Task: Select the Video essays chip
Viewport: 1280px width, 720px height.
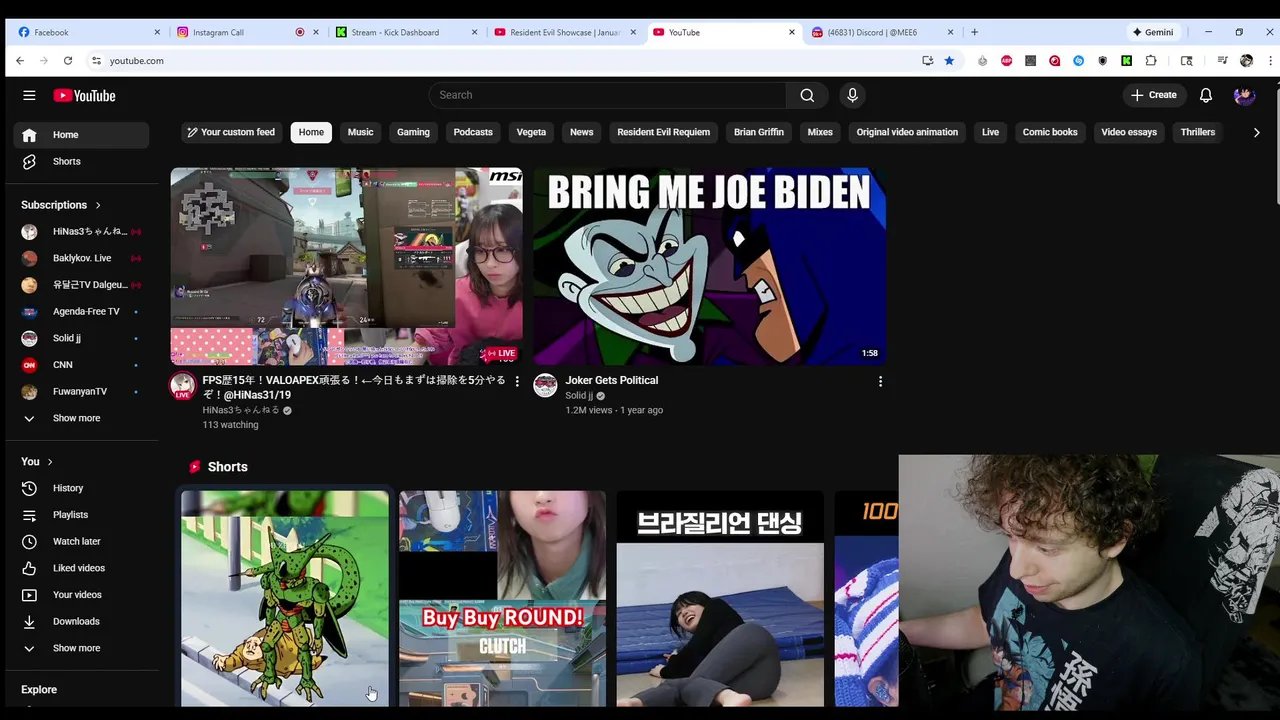Action: point(1129,132)
